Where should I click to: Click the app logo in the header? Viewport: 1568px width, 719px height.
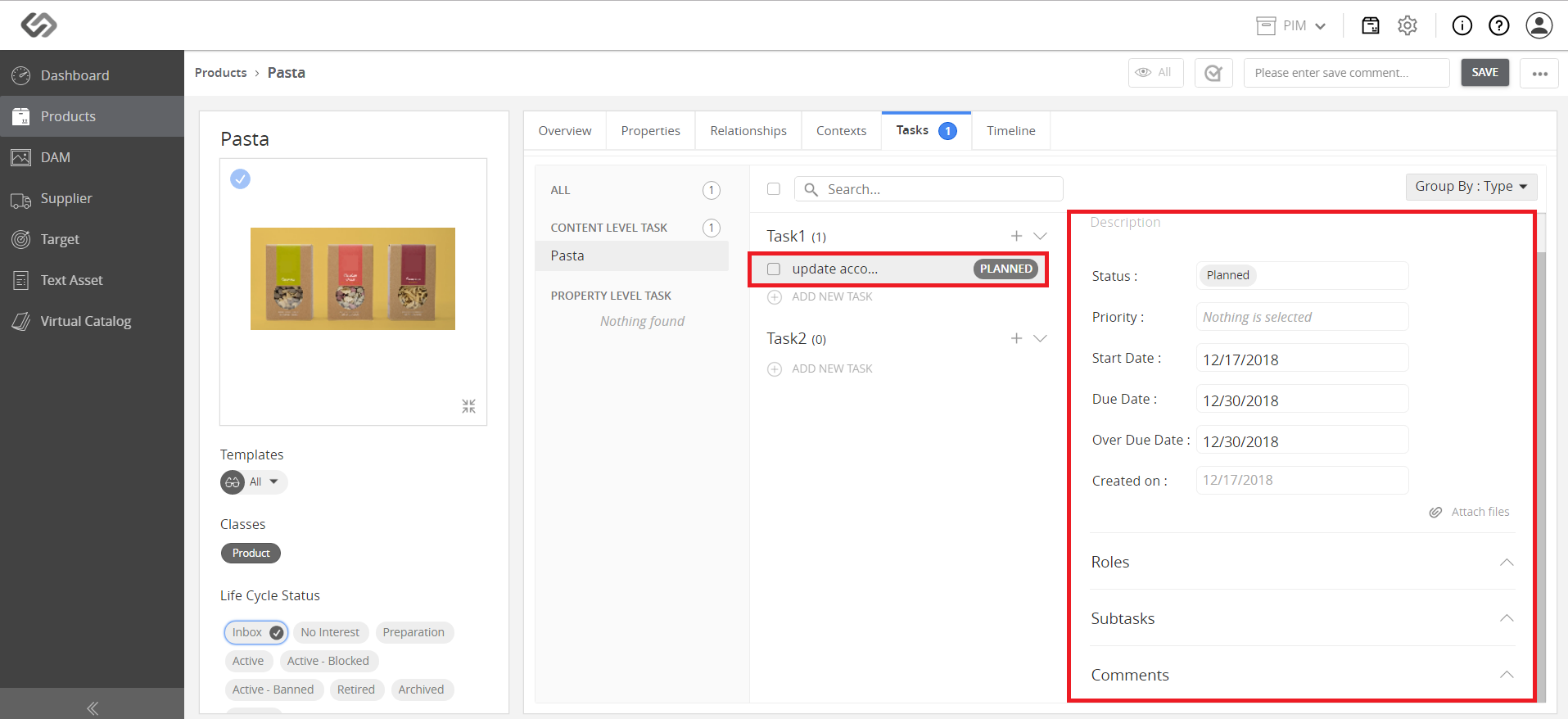coord(38,25)
